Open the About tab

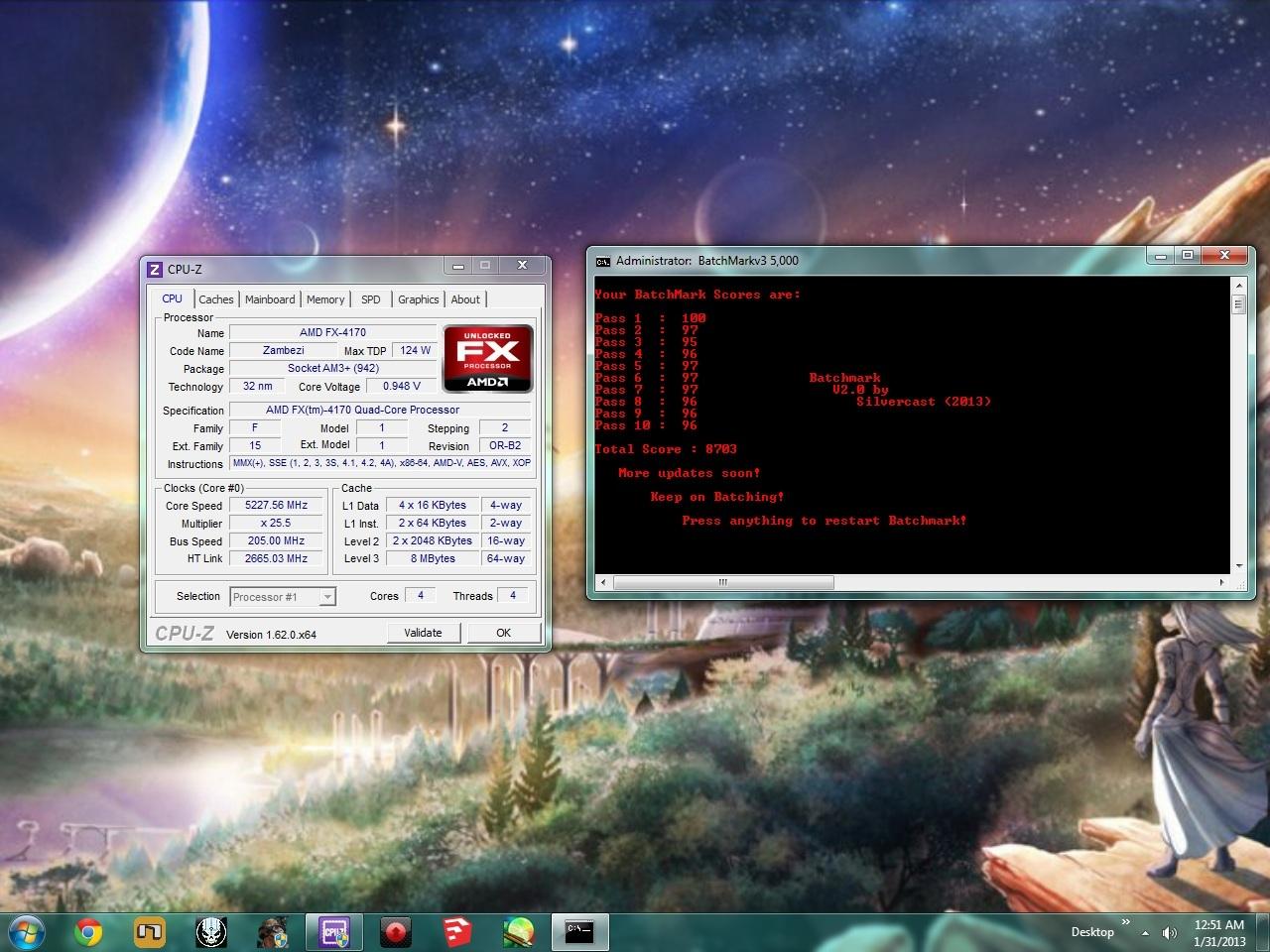[x=465, y=299]
